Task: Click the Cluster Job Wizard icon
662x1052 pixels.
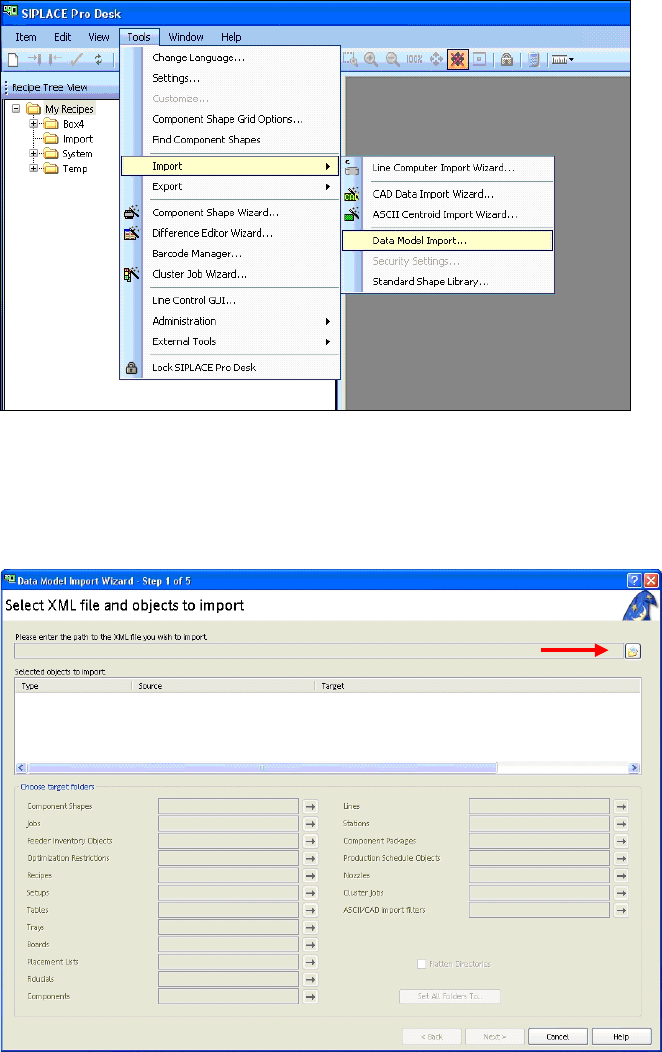Action: pyautogui.click(x=131, y=274)
